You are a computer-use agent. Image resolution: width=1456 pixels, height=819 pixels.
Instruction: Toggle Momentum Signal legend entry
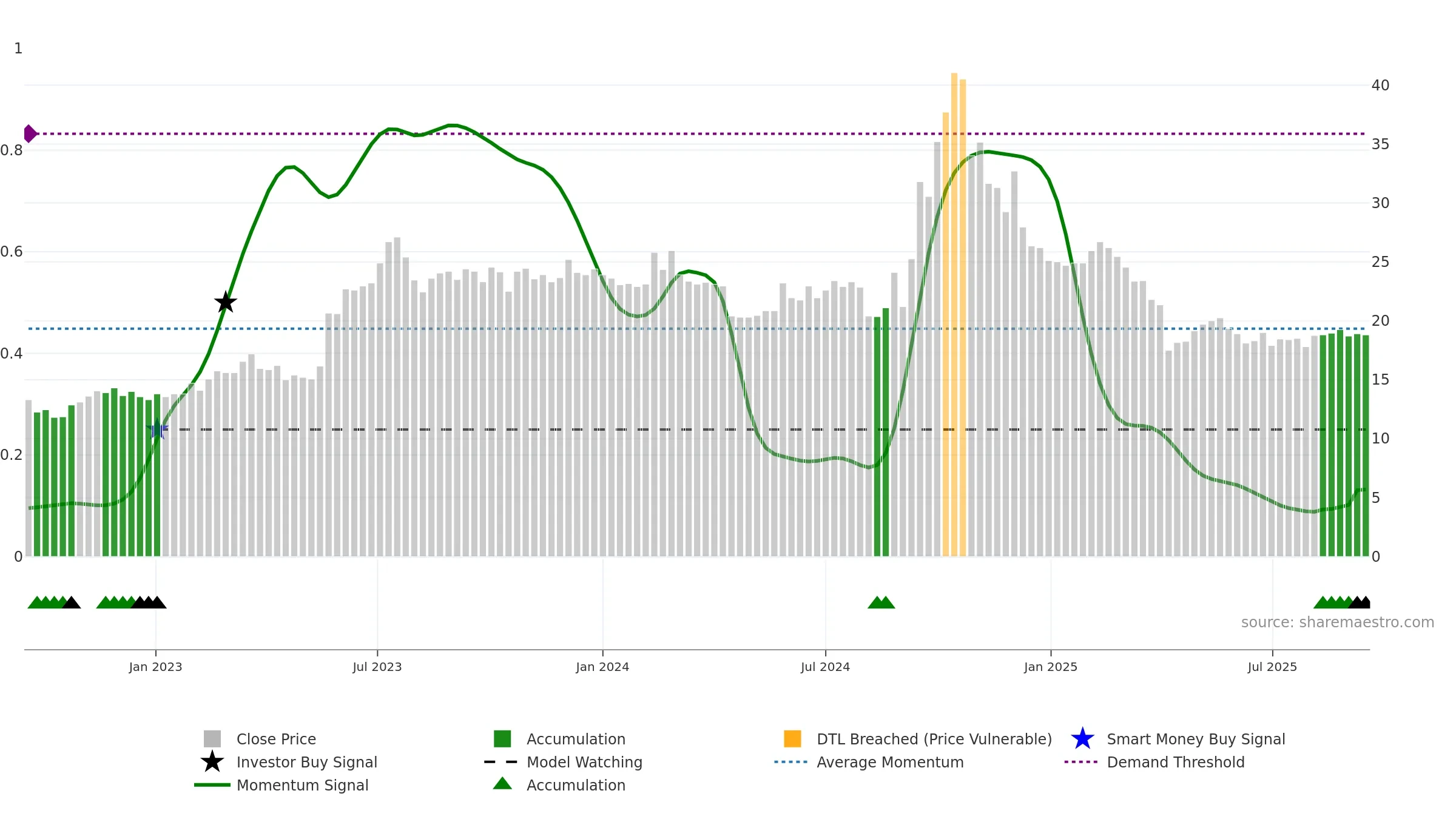point(281,785)
